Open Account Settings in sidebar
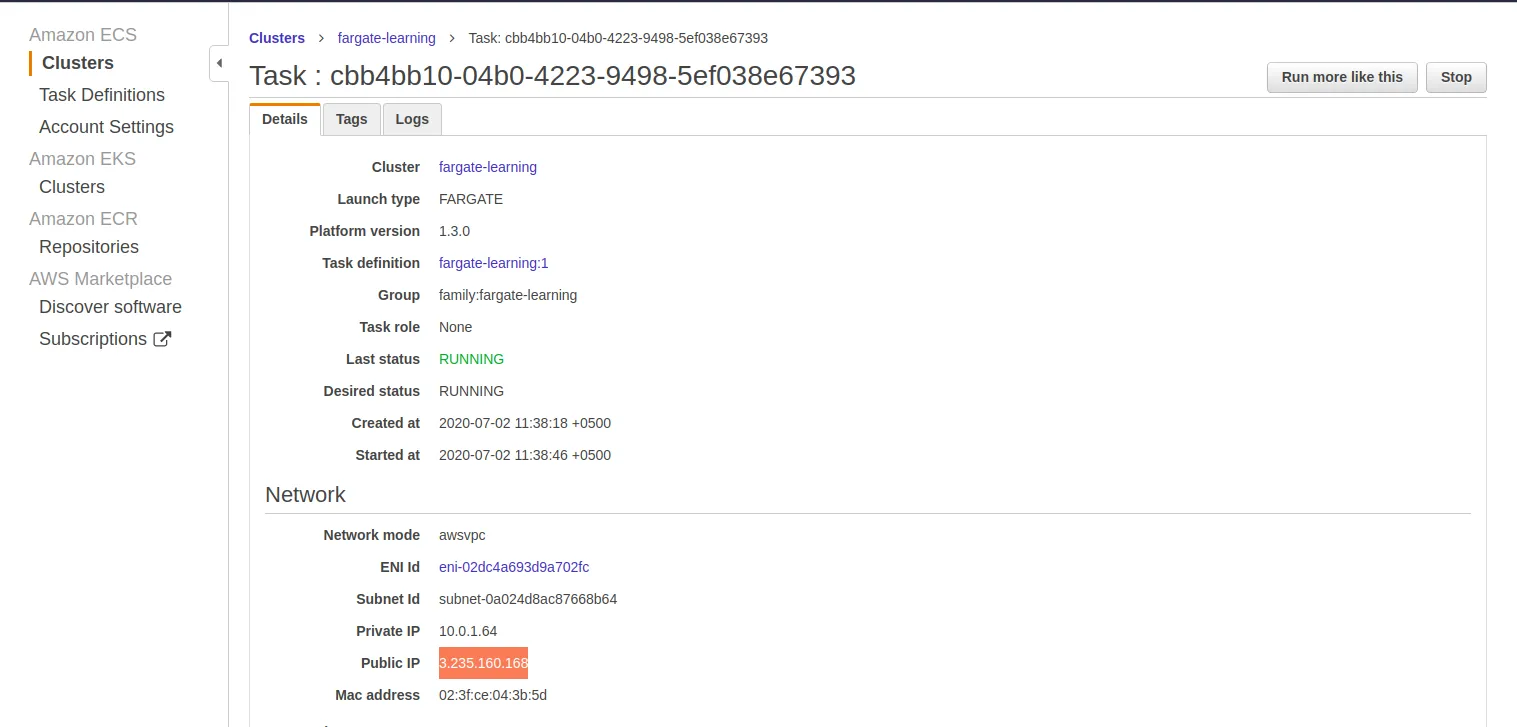The width and height of the screenshot is (1517, 727). point(106,127)
